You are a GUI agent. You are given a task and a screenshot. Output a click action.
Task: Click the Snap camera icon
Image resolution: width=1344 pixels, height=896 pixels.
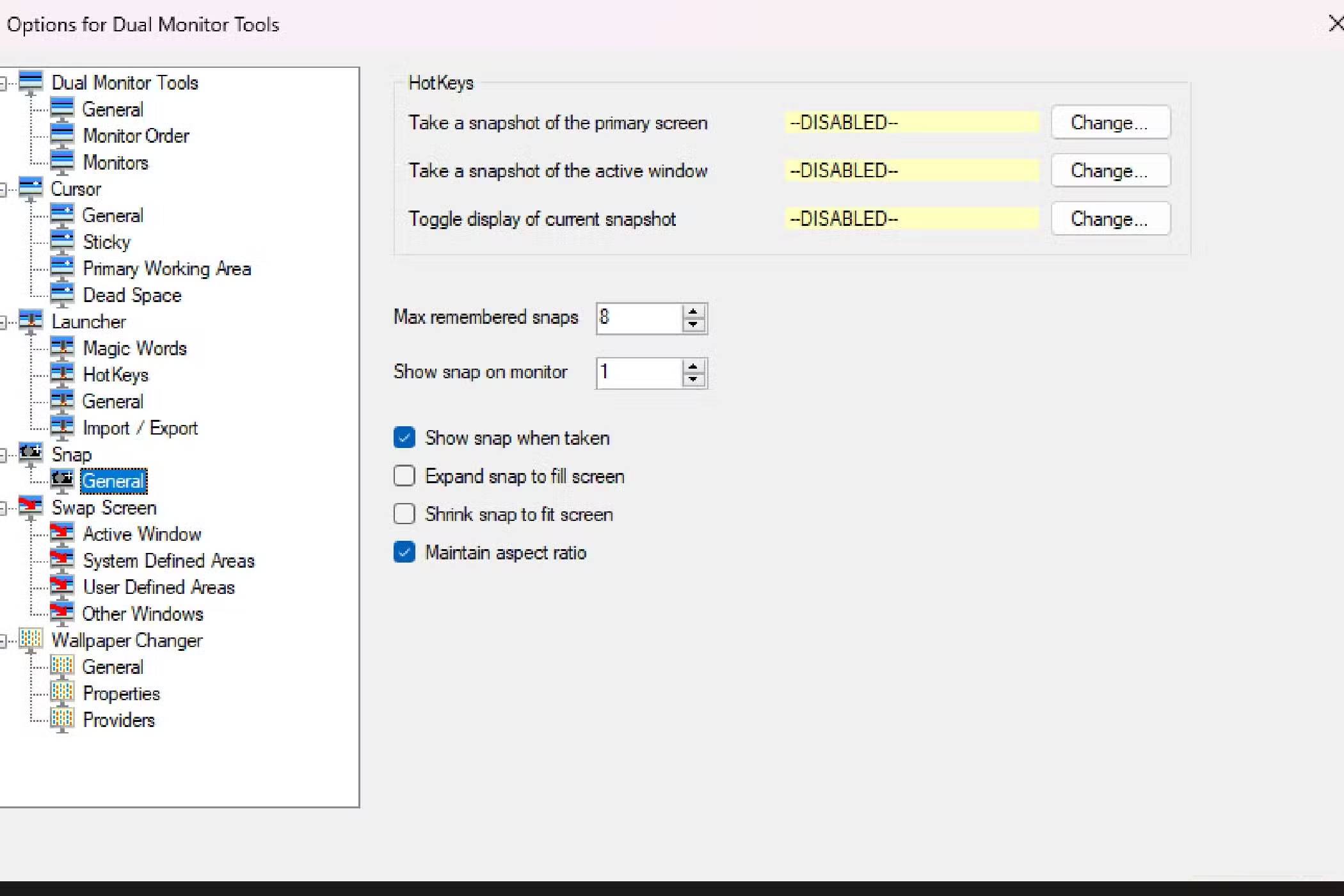point(30,453)
